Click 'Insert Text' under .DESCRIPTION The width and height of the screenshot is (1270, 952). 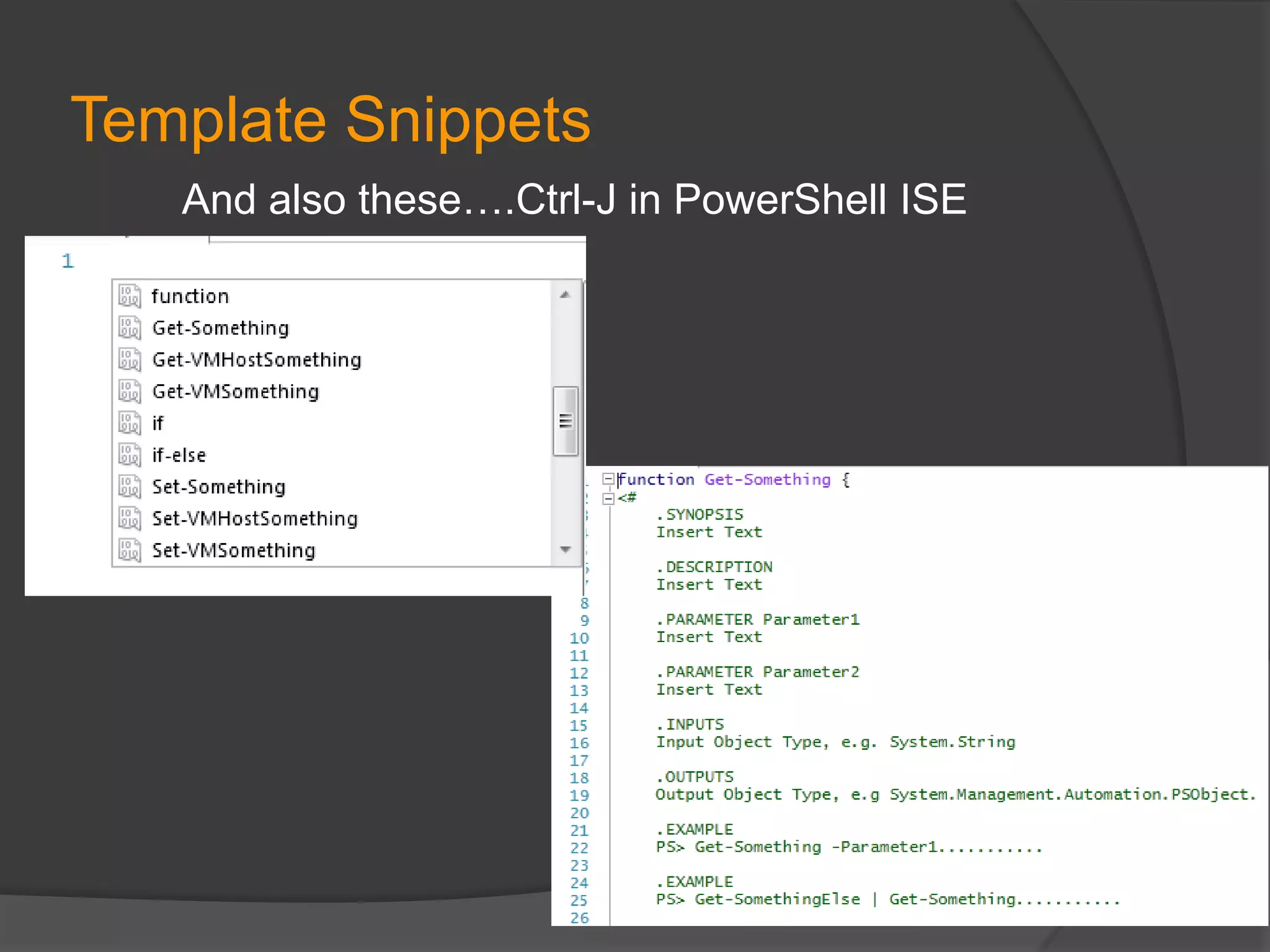click(709, 584)
